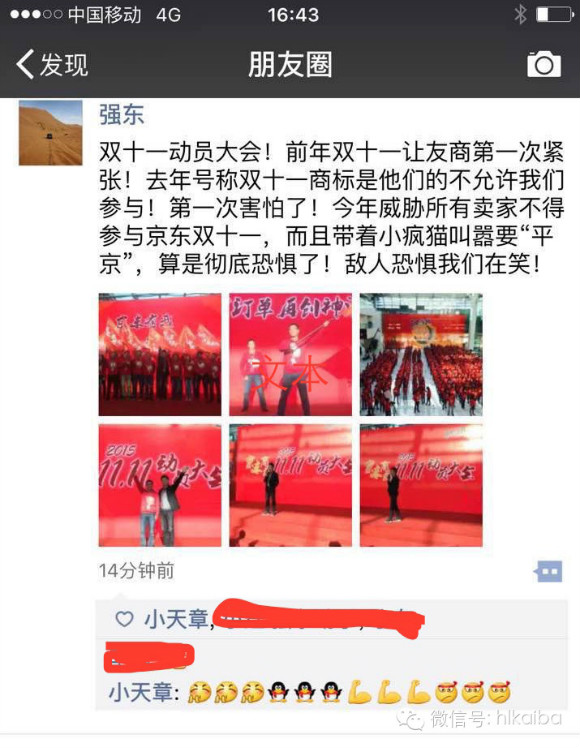
Task: Open the desert profile avatar of 强东
Action: tap(51, 133)
